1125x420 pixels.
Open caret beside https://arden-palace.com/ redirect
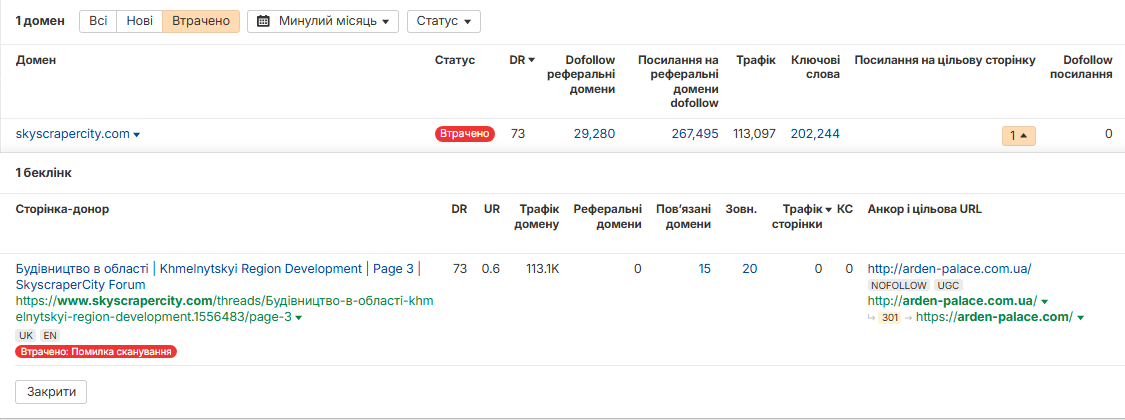coord(1080,317)
